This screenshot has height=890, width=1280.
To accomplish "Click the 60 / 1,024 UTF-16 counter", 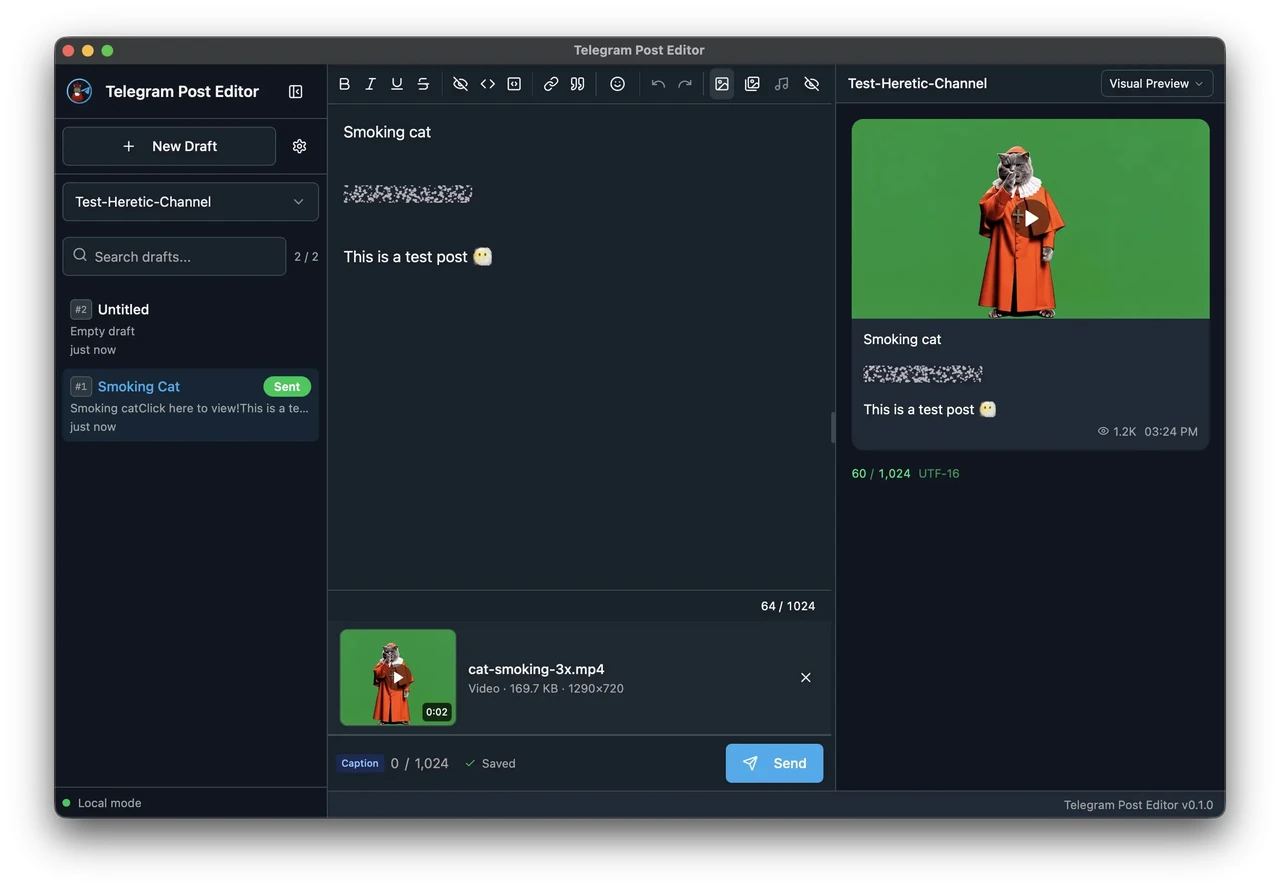I will pyautogui.click(x=905, y=474).
